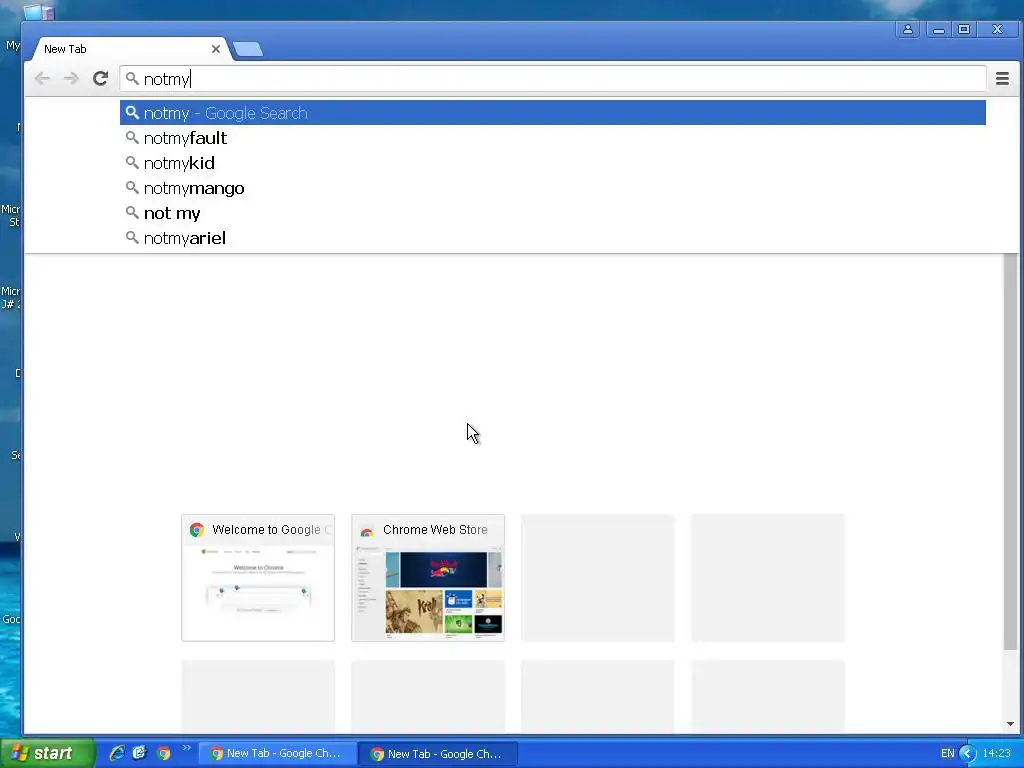This screenshot has height=768, width=1024.
Task: Select the notmykid suggestion
Action: (x=552, y=163)
